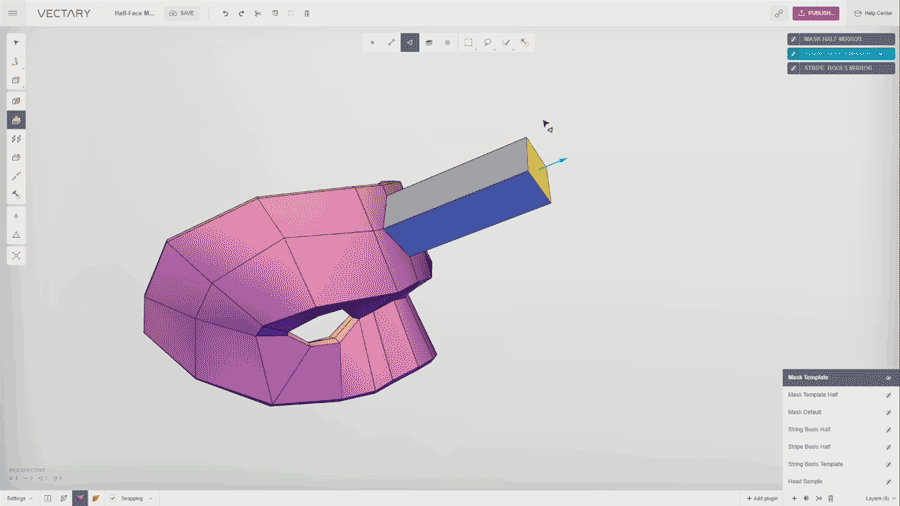Select the lasso selection tool
900x506 pixels.
(487, 42)
